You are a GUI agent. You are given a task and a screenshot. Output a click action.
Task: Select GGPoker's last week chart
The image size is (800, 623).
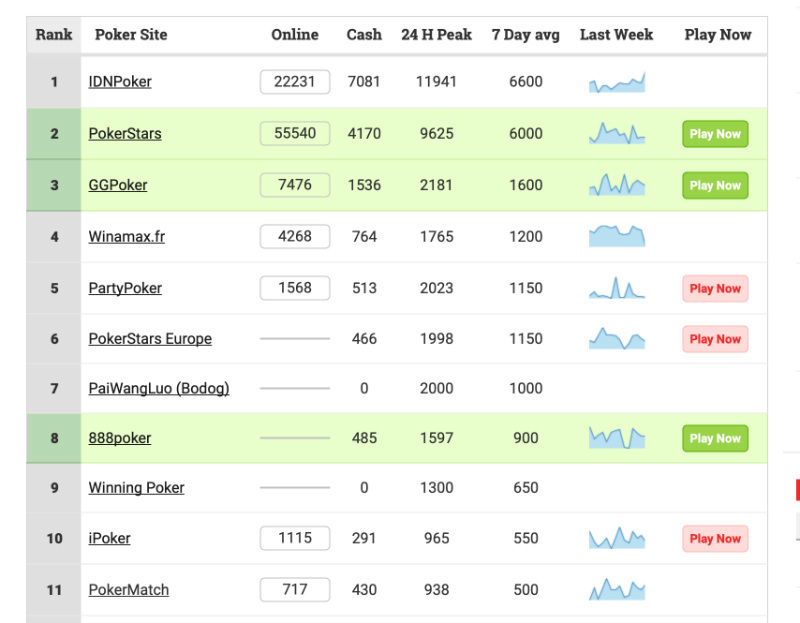pyautogui.click(x=617, y=185)
